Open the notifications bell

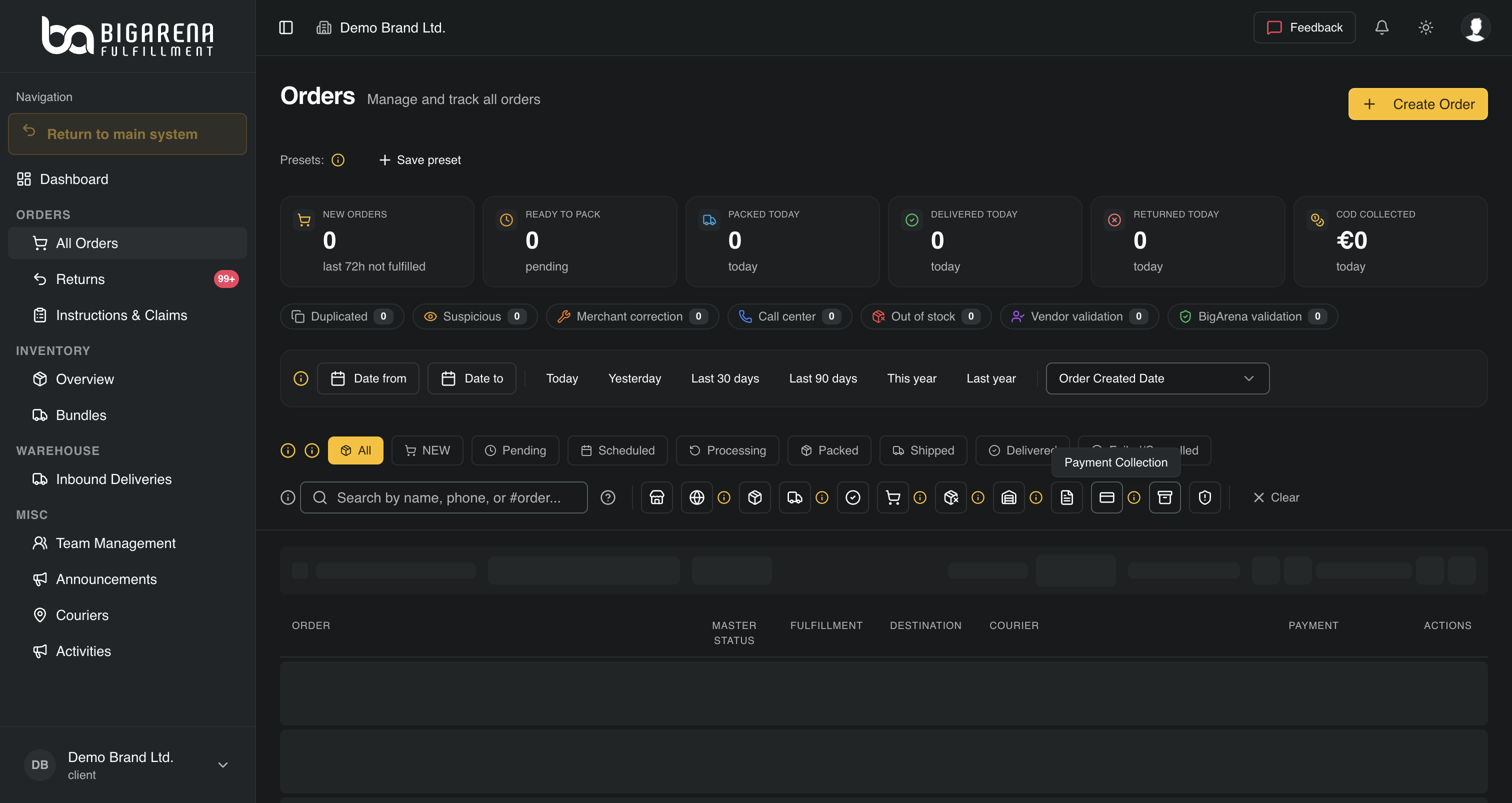[1381, 27]
